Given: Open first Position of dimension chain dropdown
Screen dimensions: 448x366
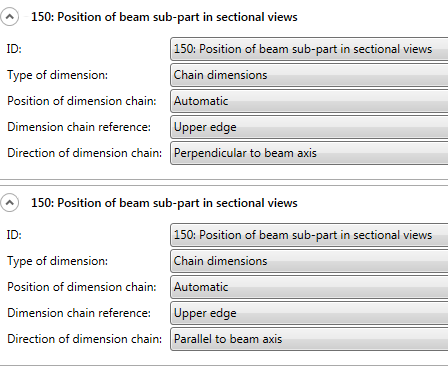Looking at the screenshot, I should 309,101.
